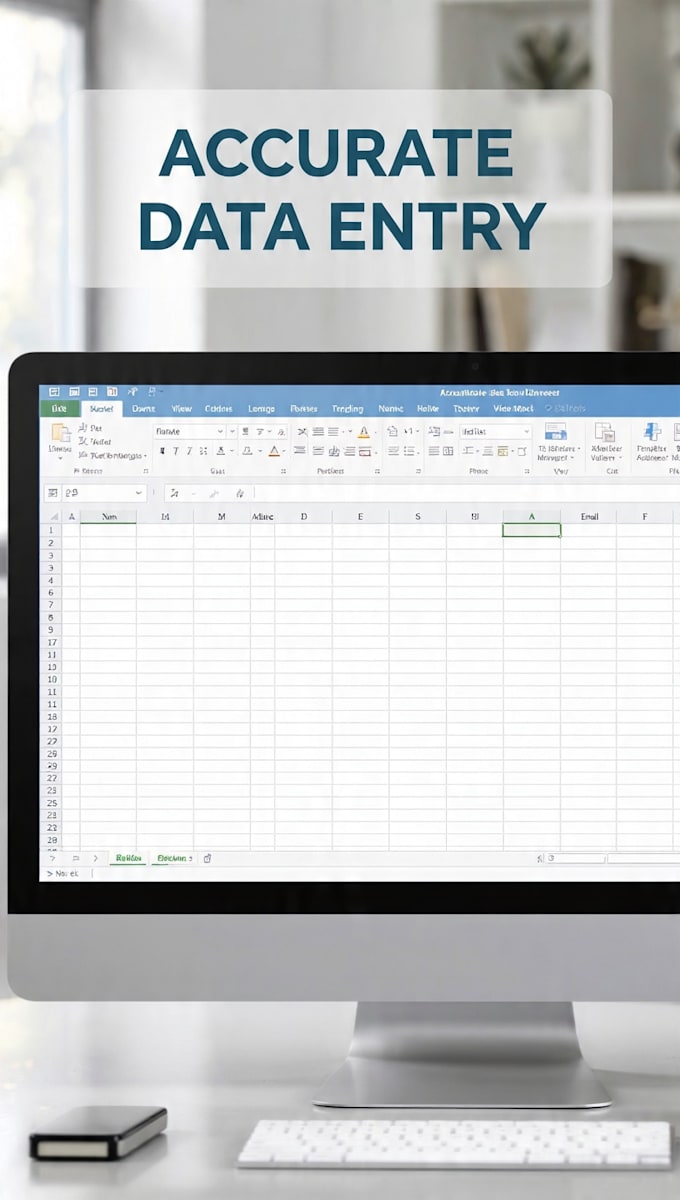Select row header 2
This screenshot has width=680, height=1200.
pos(51,543)
